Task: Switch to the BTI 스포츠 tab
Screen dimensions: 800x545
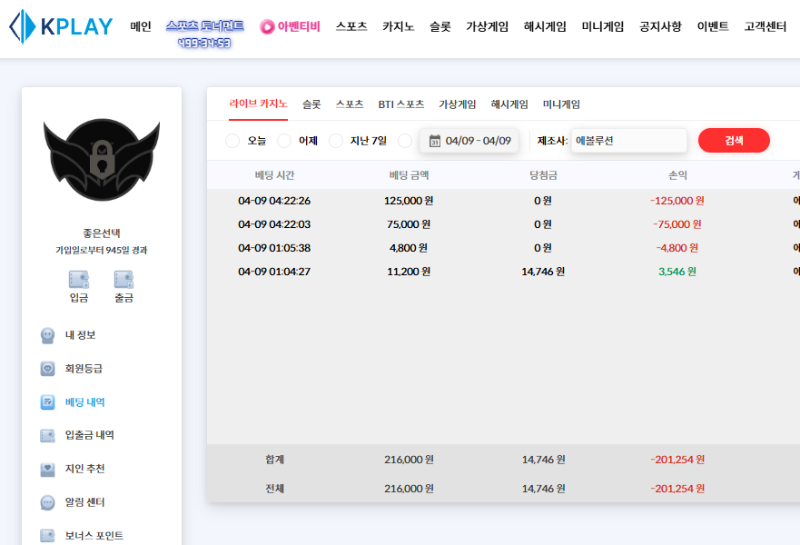Action: (x=400, y=104)
